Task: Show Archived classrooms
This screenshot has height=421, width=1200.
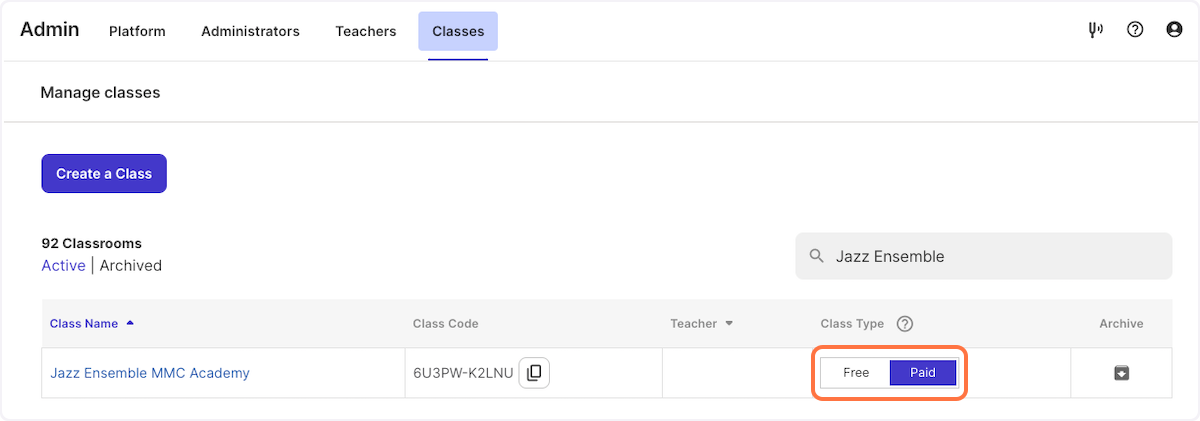Action: point(131,266)
